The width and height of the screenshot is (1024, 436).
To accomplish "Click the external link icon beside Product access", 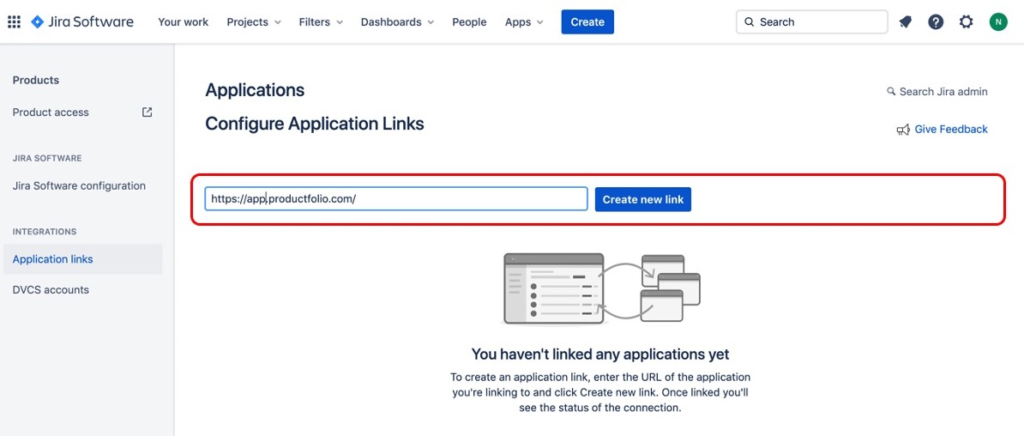I will [x=147, y=112].
